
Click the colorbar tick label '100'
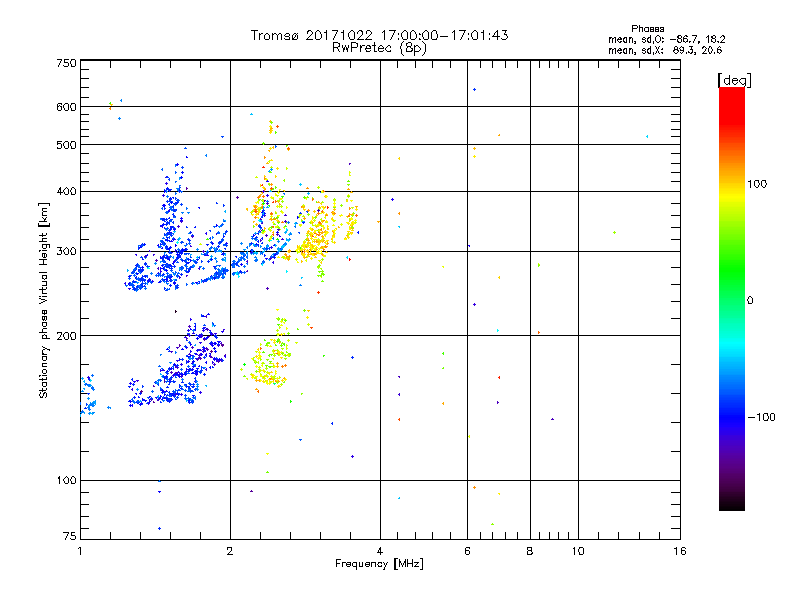(x=757, y=184)
